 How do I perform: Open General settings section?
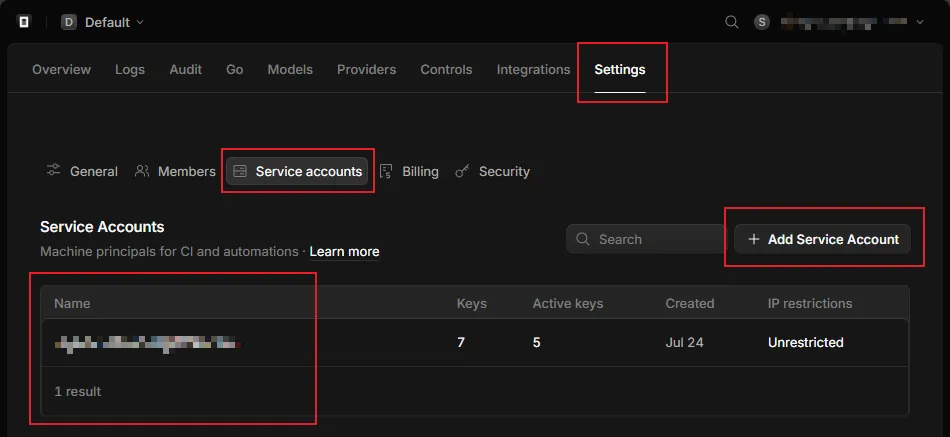(x=82, y=172)
